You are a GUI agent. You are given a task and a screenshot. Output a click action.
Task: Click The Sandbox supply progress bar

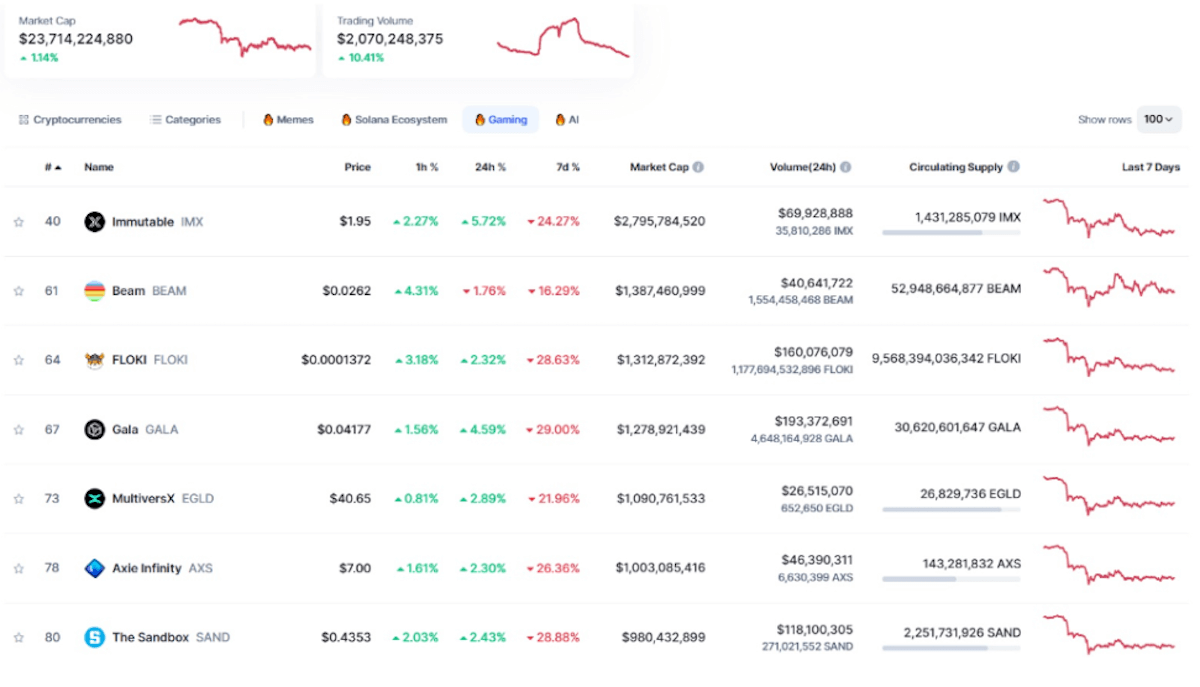click(x=951, y=648)
